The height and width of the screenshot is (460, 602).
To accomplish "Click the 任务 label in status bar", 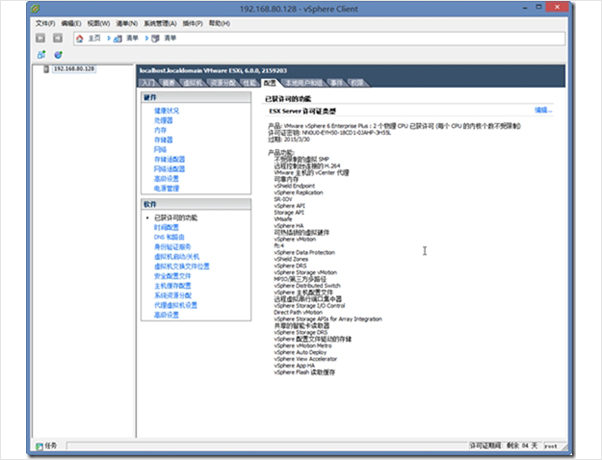I will point(51,446).
